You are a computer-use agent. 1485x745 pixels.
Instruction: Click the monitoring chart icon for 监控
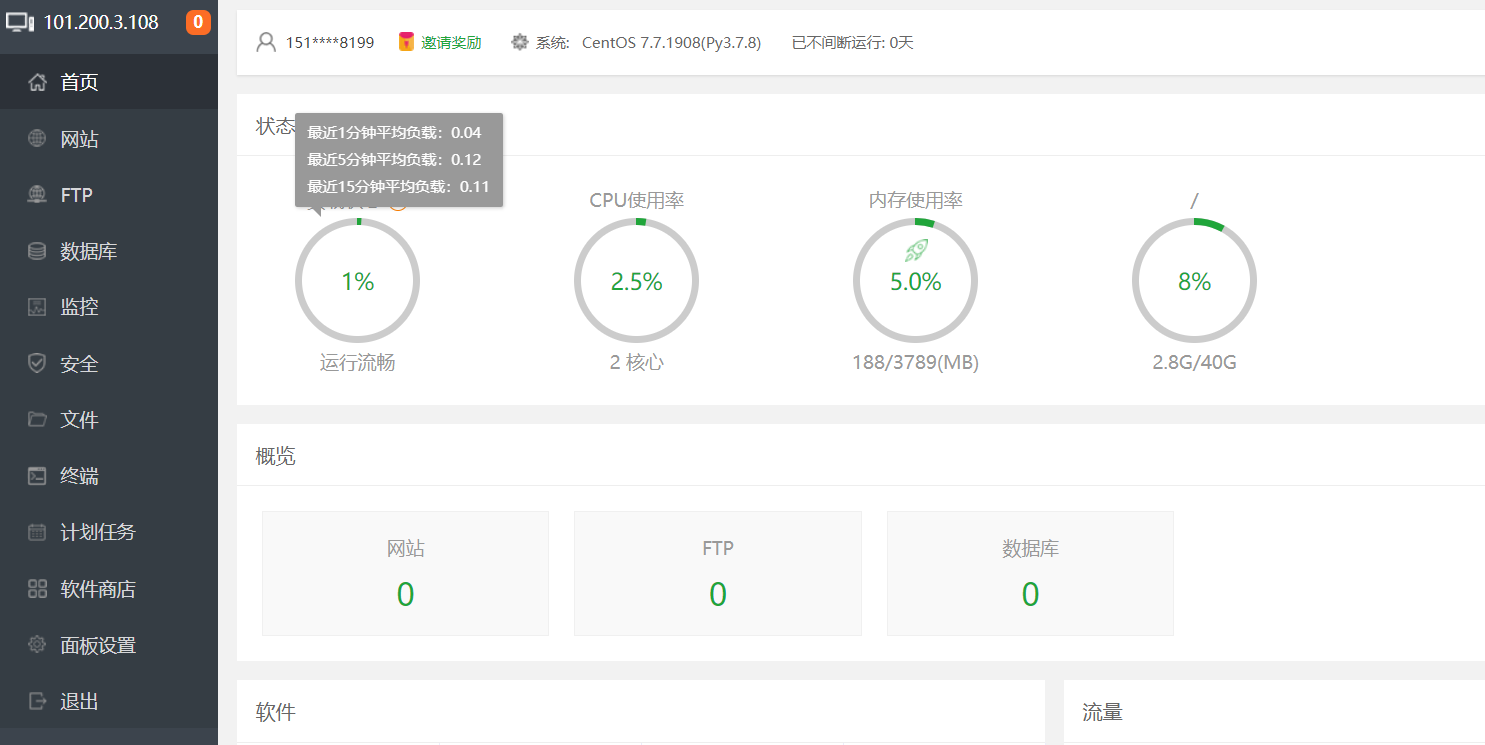[x=37, y=307]
